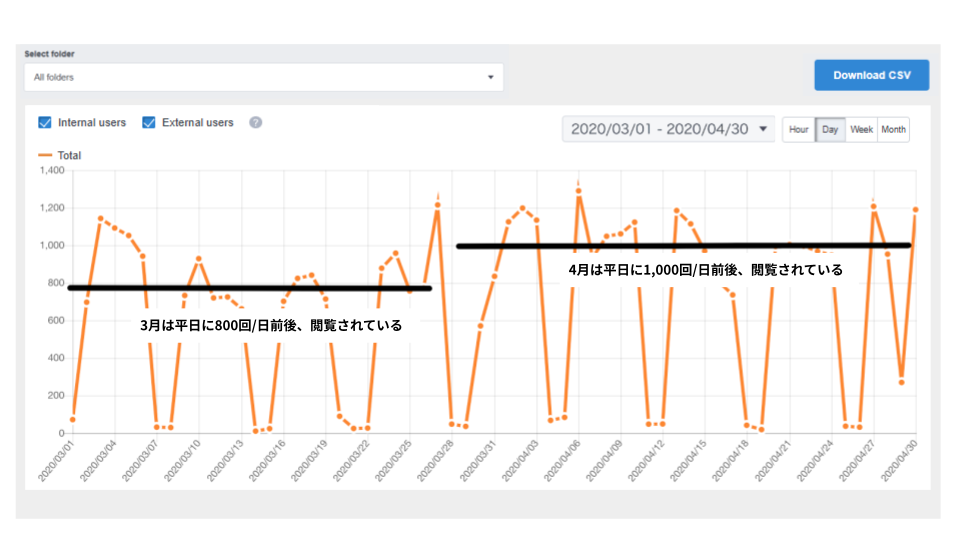
Task: Toggle the External users checkbox
Action: pyautogui.click(x=149, y=123)
